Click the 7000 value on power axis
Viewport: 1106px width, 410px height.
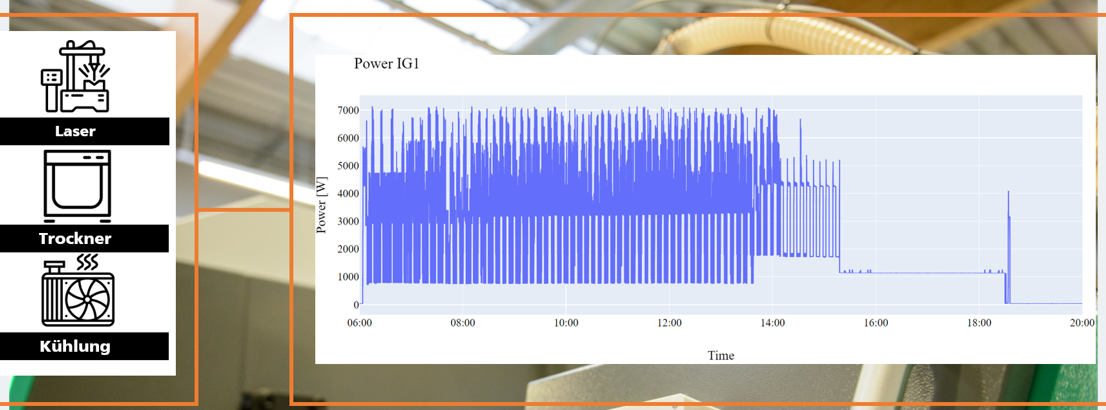pyautogui.click(x=348, y=110)
